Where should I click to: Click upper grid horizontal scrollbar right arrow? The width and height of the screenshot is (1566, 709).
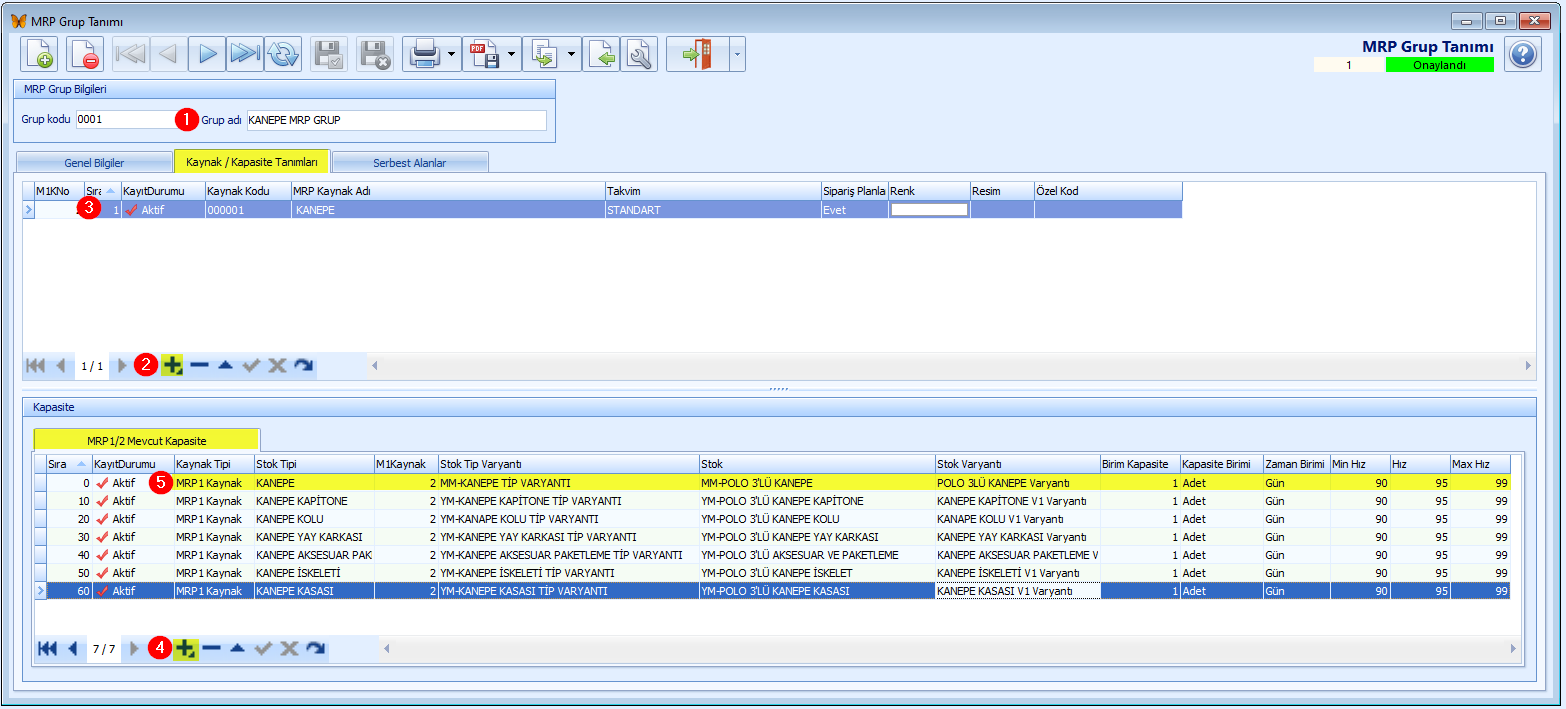pyautogui.click(x=1527, y=366)
